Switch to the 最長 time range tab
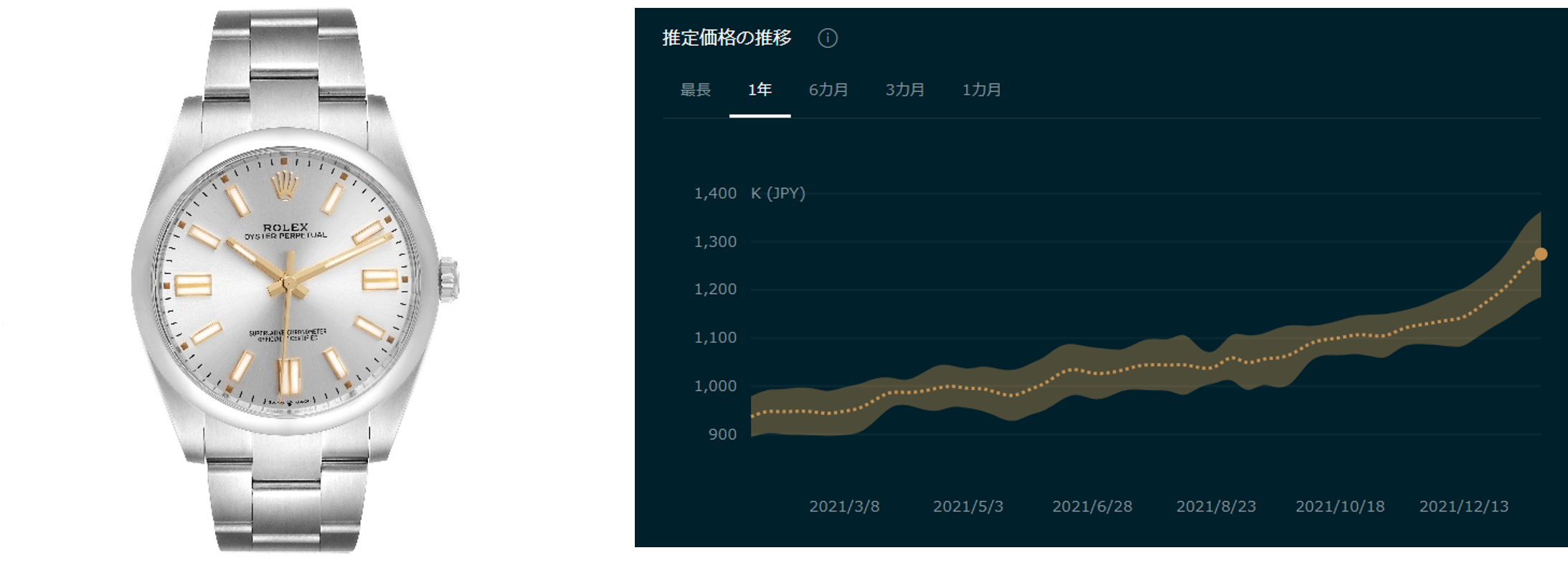The width and height of the screenshot is (1568, 563). point(695,90)
